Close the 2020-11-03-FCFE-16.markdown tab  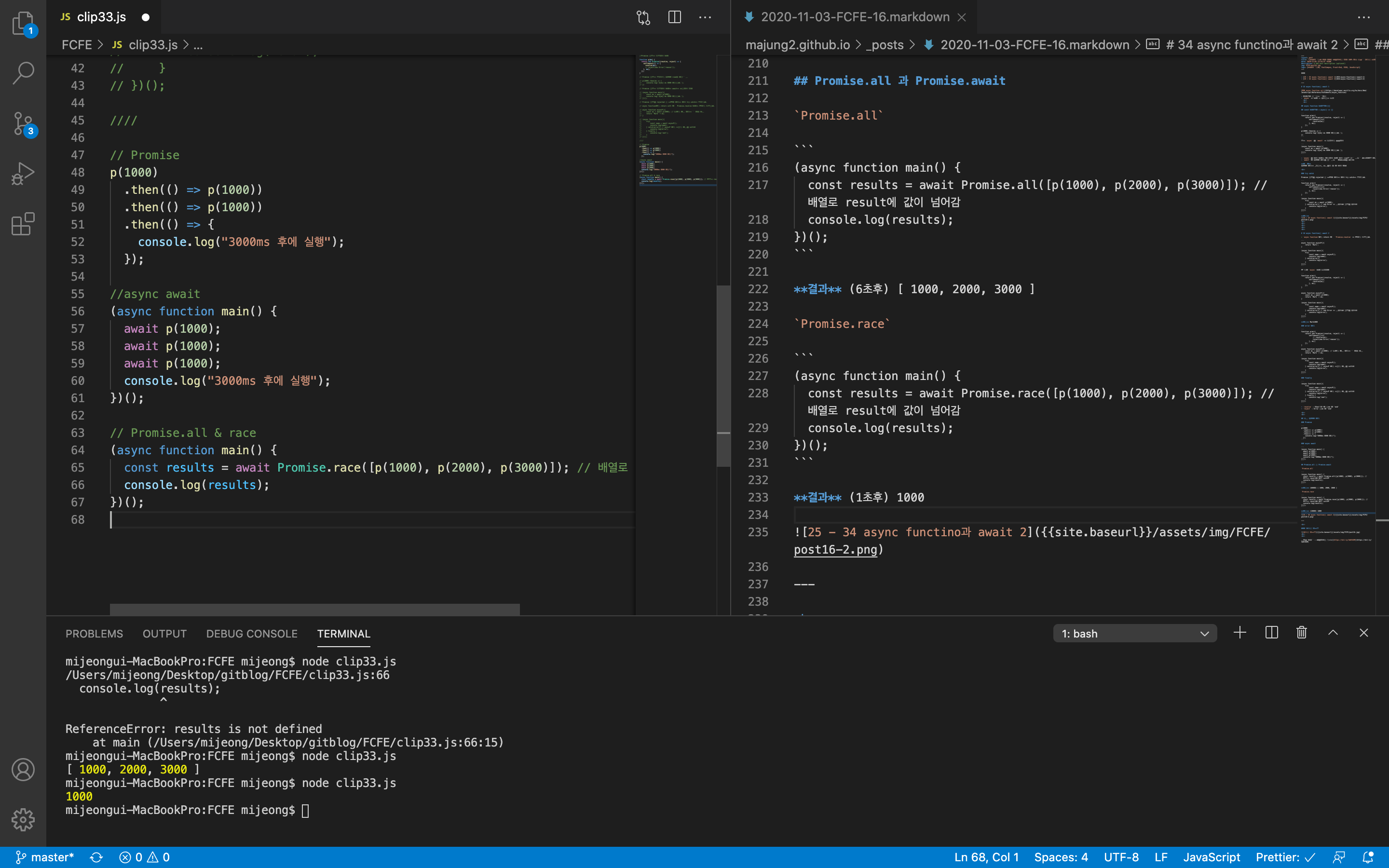[962, 17]
